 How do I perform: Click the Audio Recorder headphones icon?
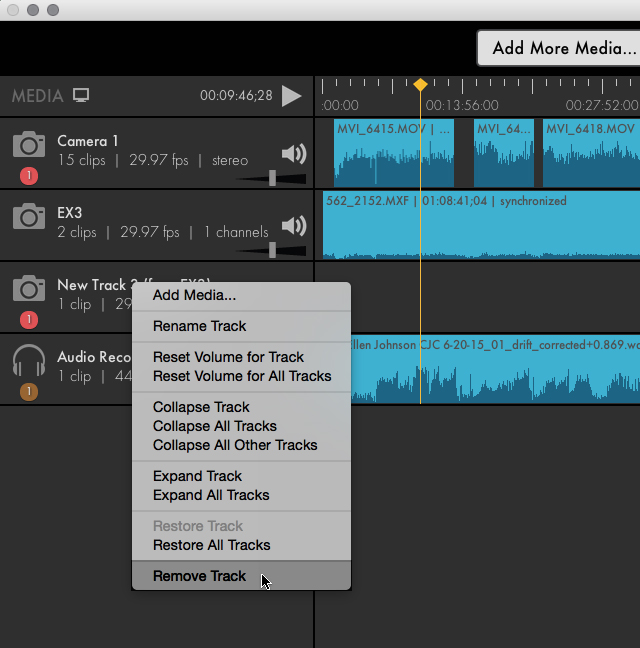pyautogui.click(x=29, y=360)
